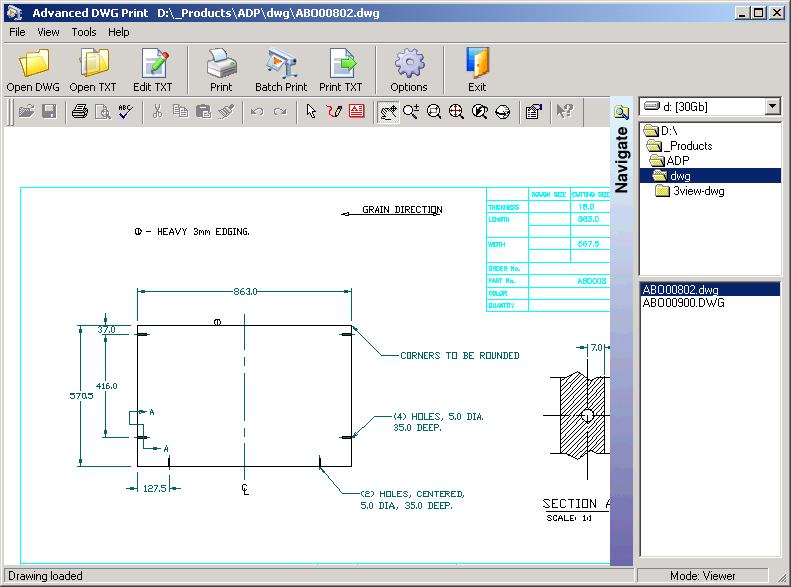Click the print preview icon in small toolbar

pyautogui.click(x=102, y=112)
